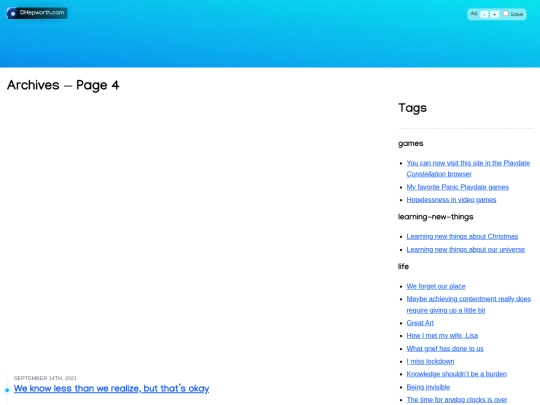
Task: Open the 'Being invisible' link
Action: pos(428,387)
